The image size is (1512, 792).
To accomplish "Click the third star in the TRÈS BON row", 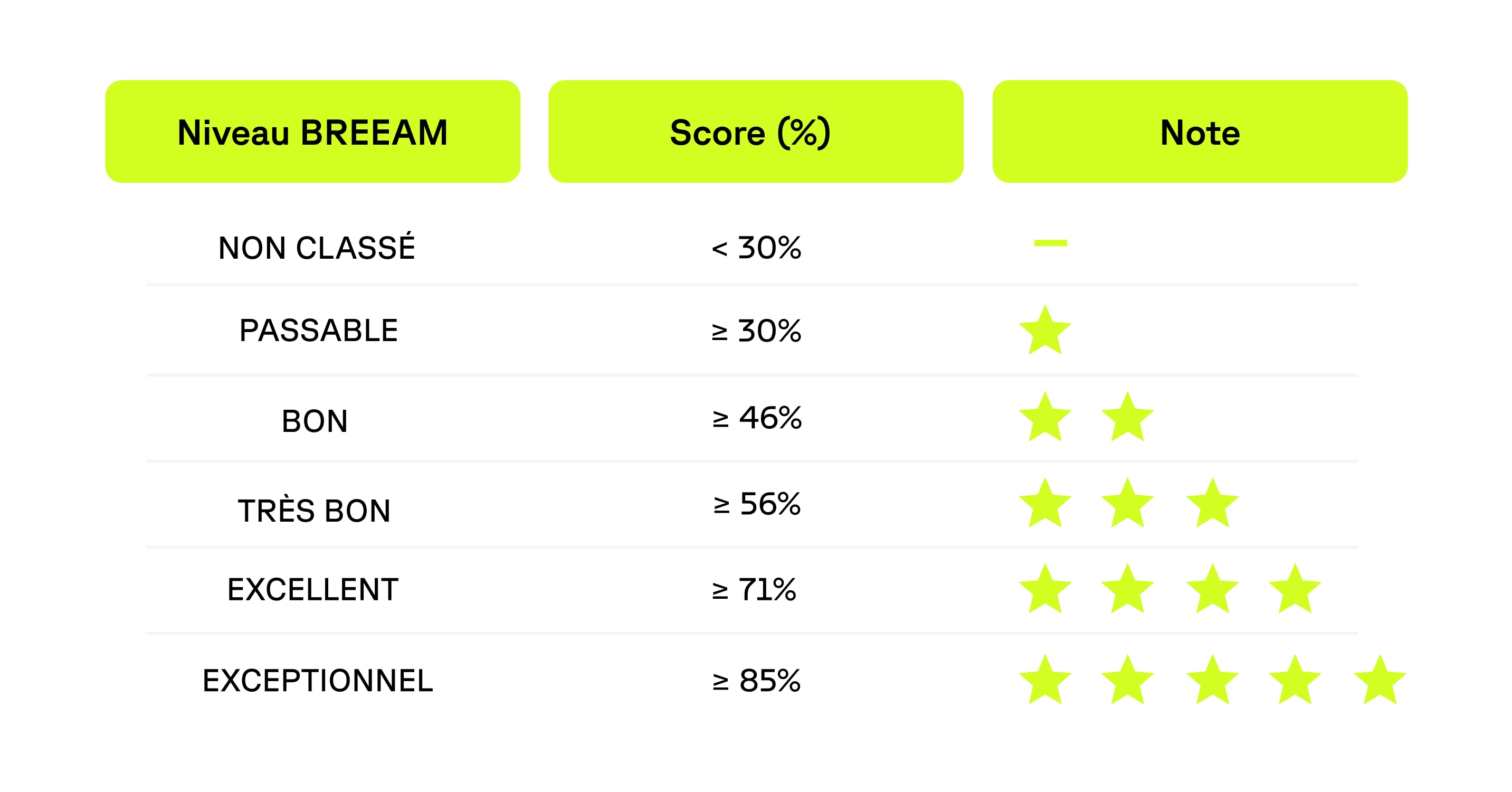I will tap(1212, 504).
